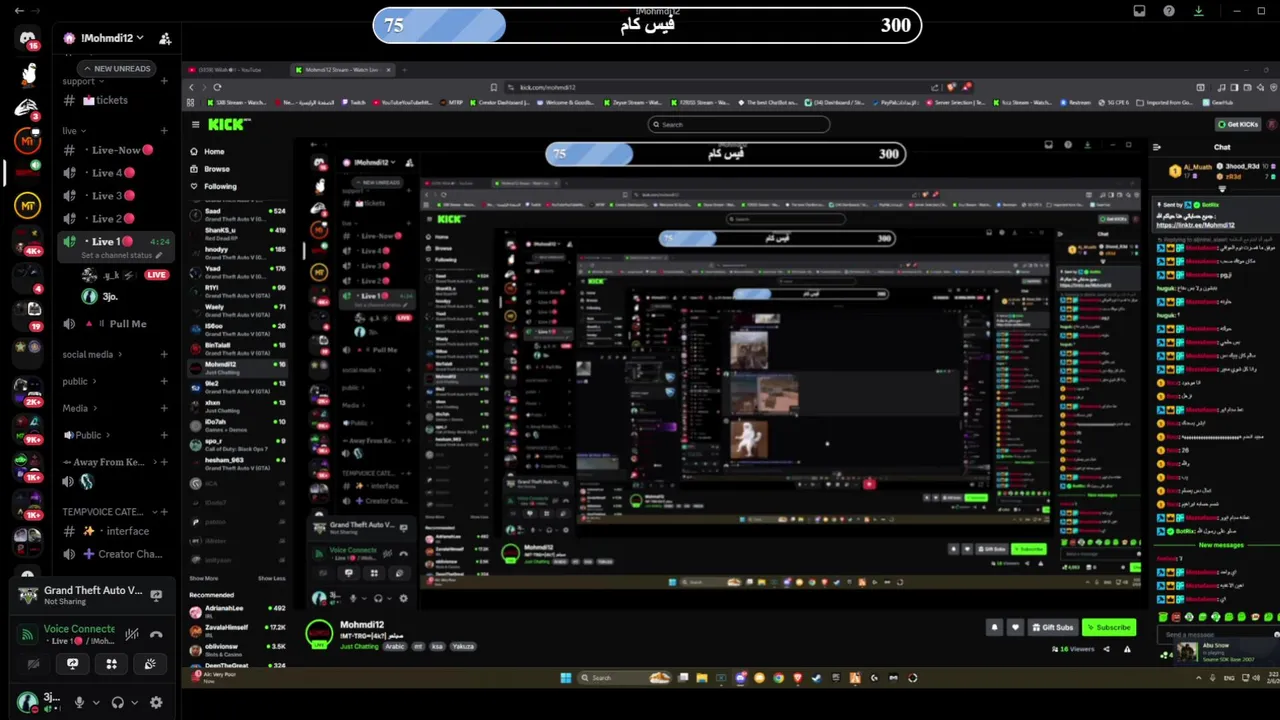
Task: Open the voice activities launcher button
Action: tap(111, 663)
